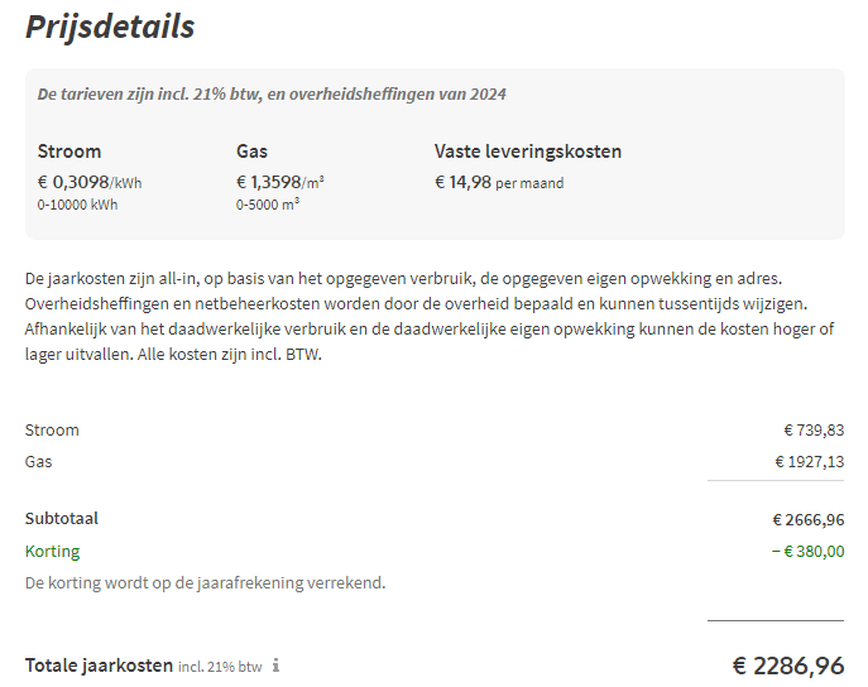Click the Gas tariff heading in the grey box
868x687 pixels.
click(x=251, y=152)
